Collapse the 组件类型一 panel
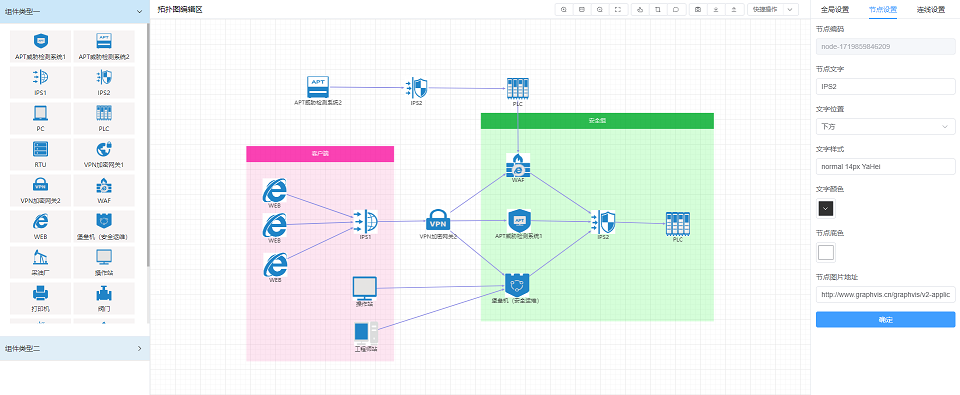 (x=139, y=11)
